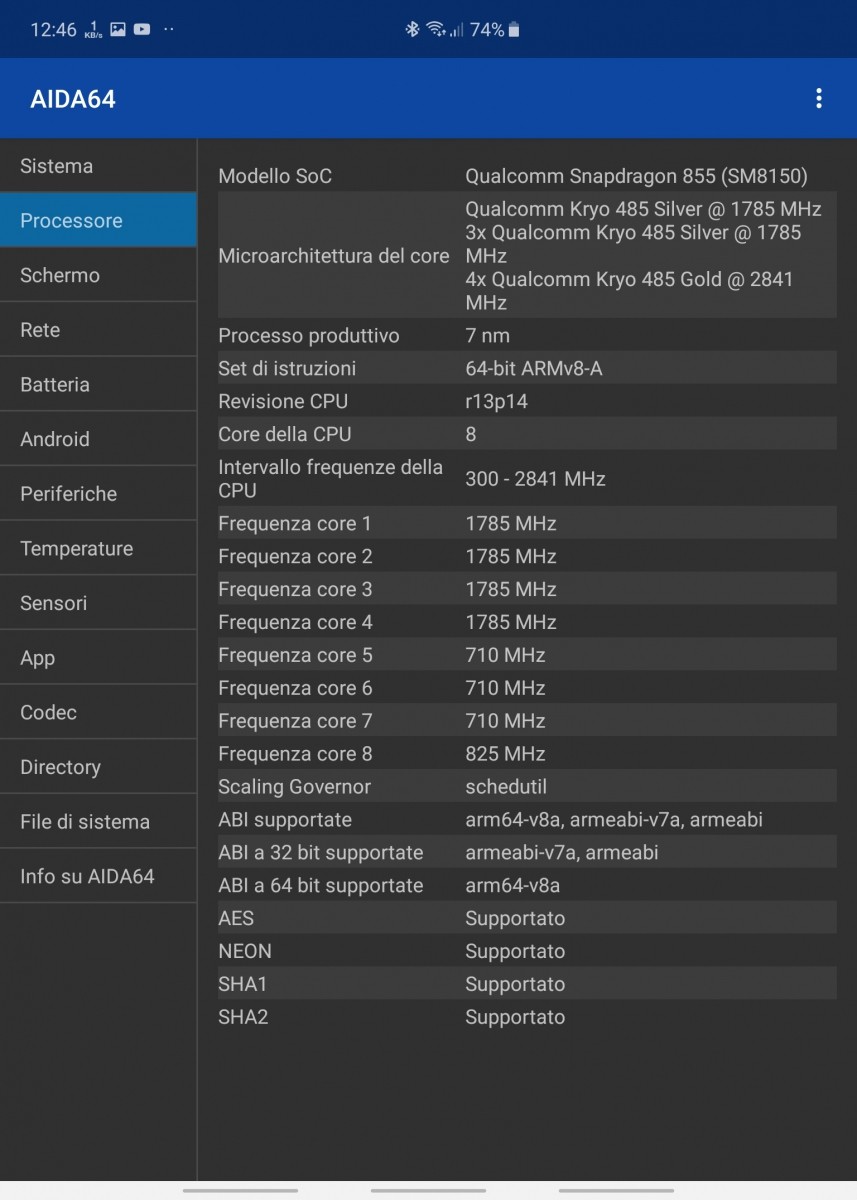Image resolution: width=857 pixels, height=1200 pixels.
Task: Open the three-dot overflow menu
Action: point(819,98)
